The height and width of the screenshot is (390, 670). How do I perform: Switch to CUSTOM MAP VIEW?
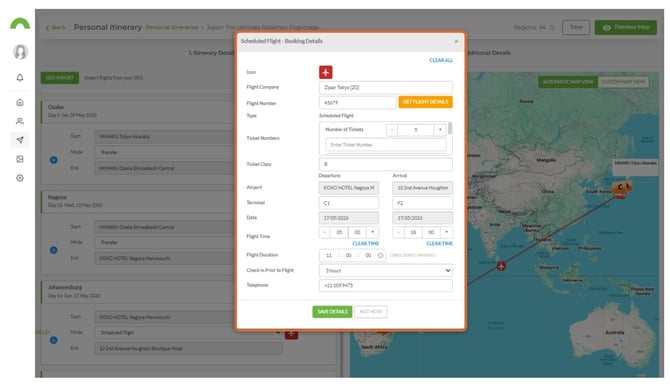pyautogui.click(x=623, y=82)
